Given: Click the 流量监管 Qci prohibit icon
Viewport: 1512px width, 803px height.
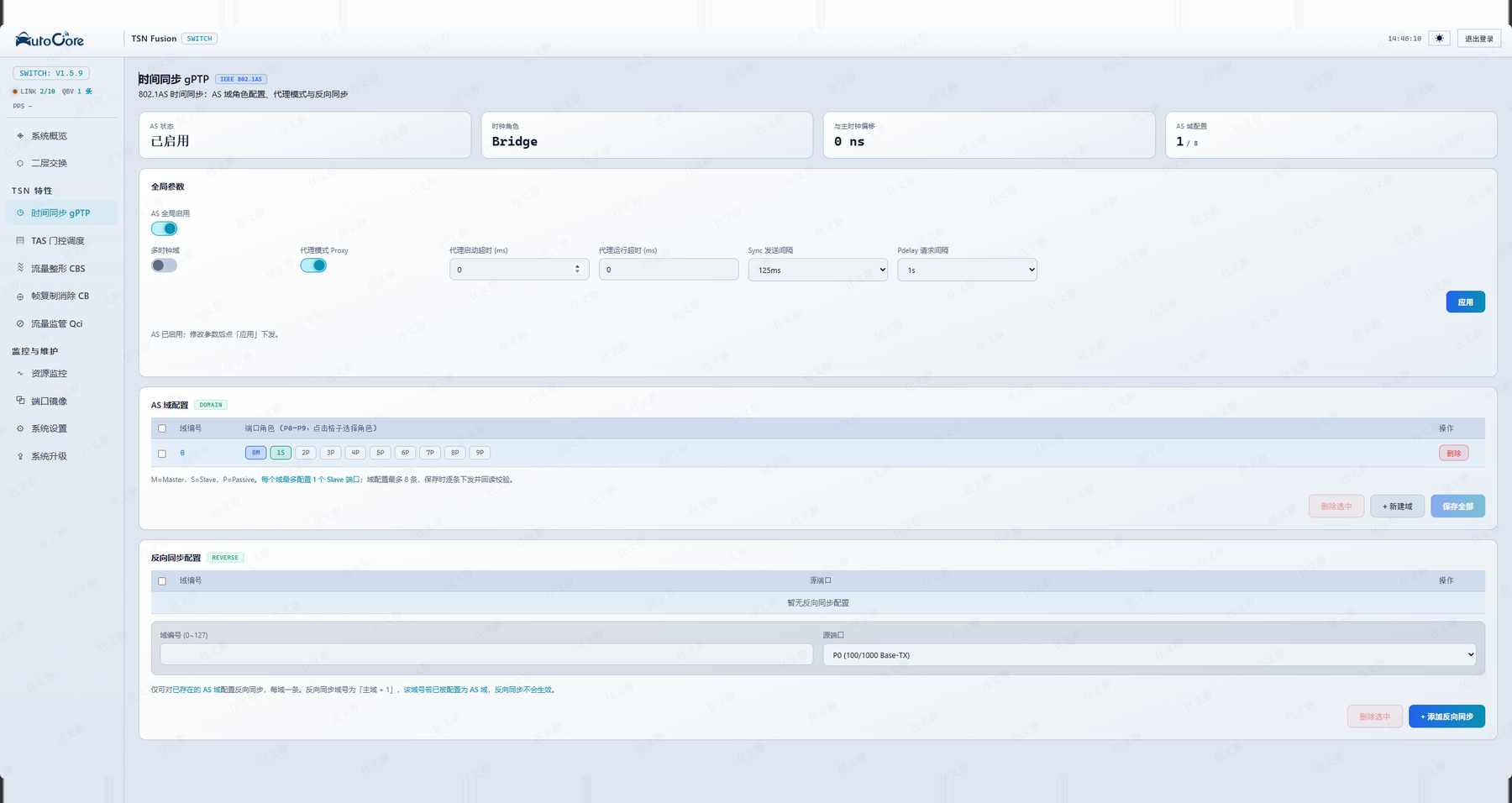Looking at the screenshot, I should click(20, 323).
